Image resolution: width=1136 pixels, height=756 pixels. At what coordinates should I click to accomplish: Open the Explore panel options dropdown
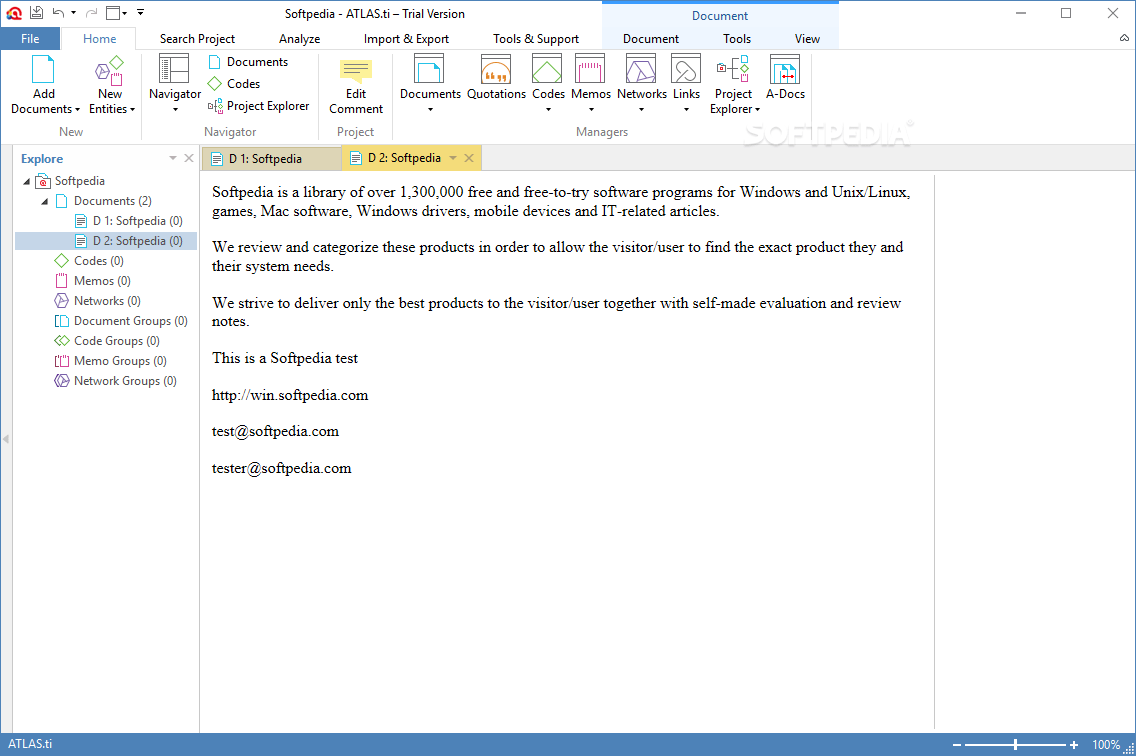pyautogui.click(x=173, y=158)
